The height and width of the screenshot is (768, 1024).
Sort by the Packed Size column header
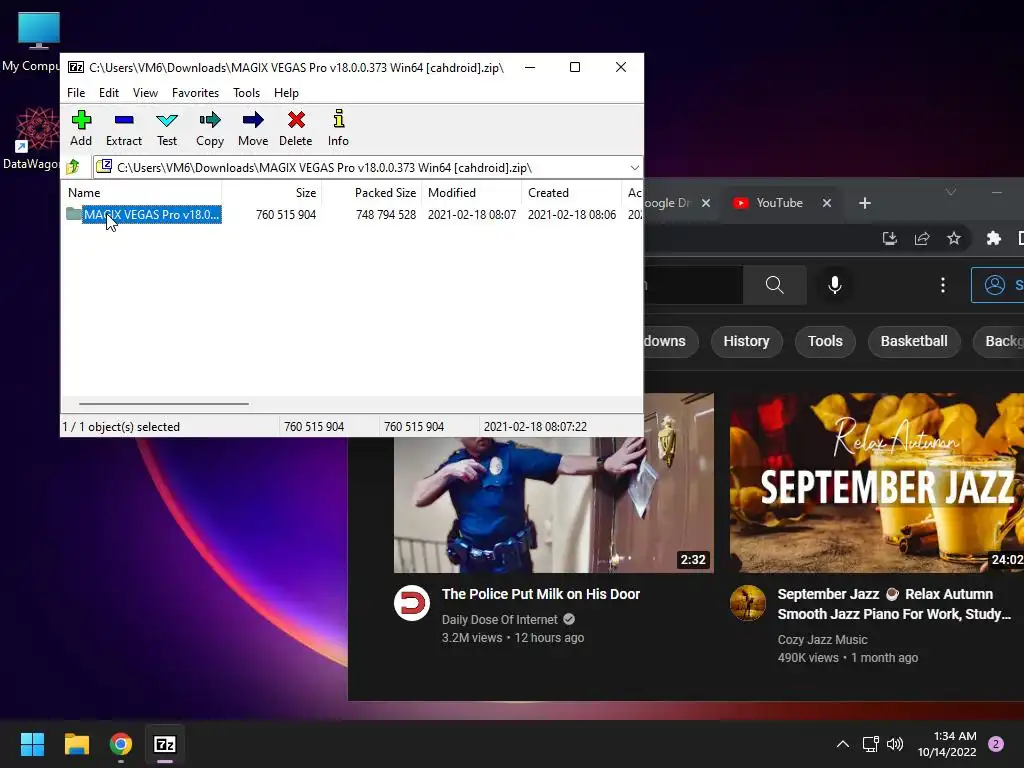click(372, 193)
